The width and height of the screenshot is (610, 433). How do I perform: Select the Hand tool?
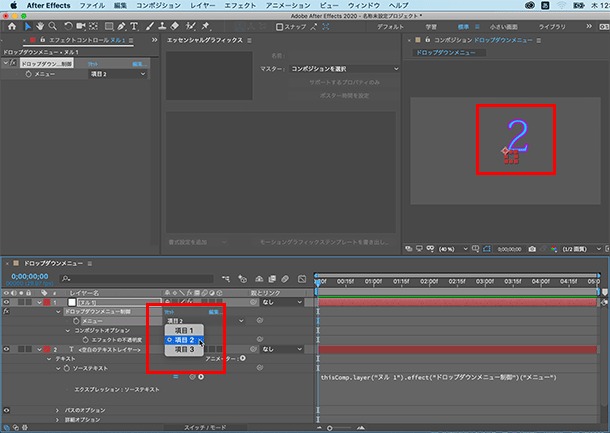40,26
